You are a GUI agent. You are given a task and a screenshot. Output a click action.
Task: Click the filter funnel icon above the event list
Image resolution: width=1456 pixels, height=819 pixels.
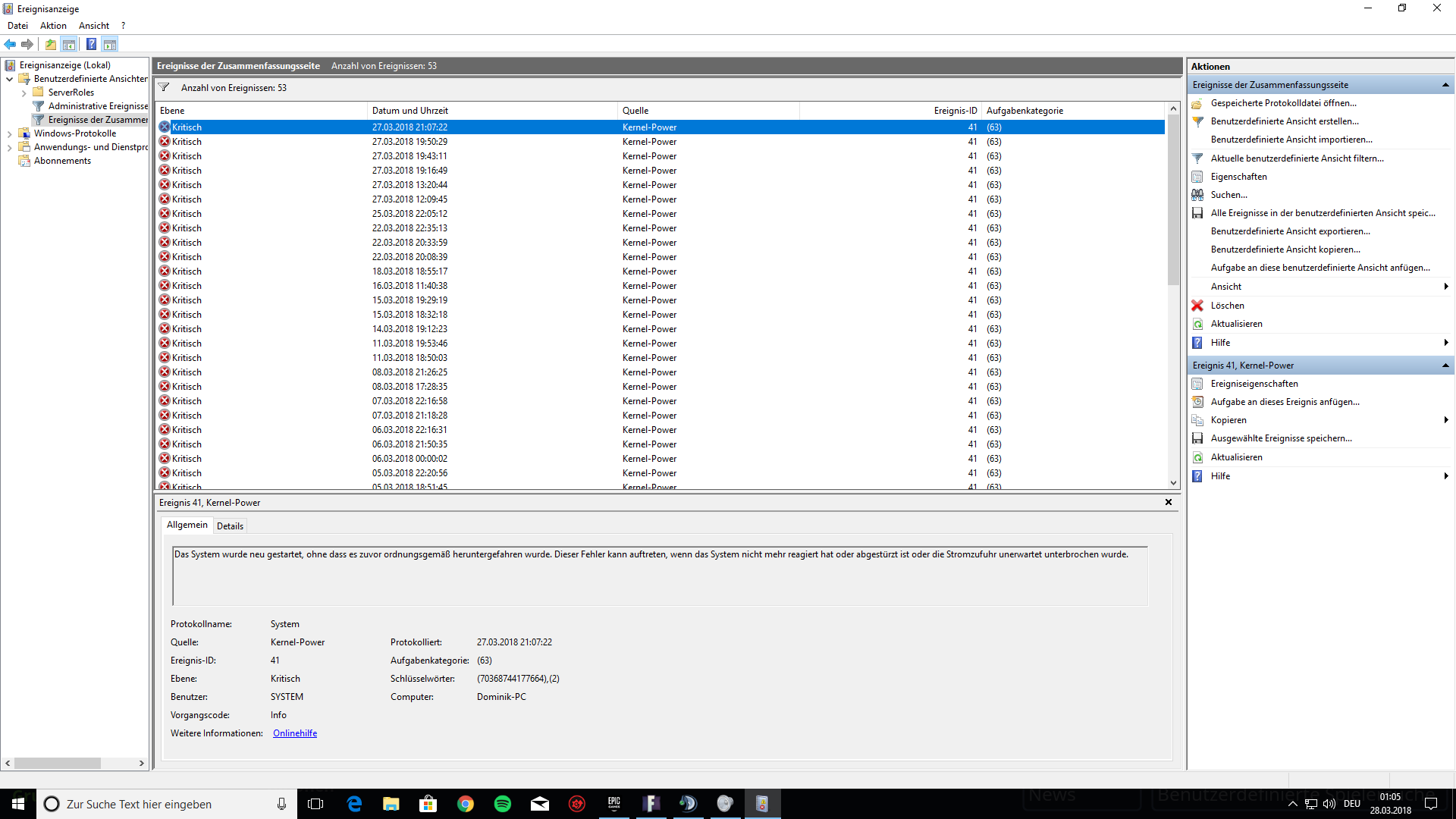(164, 87)
